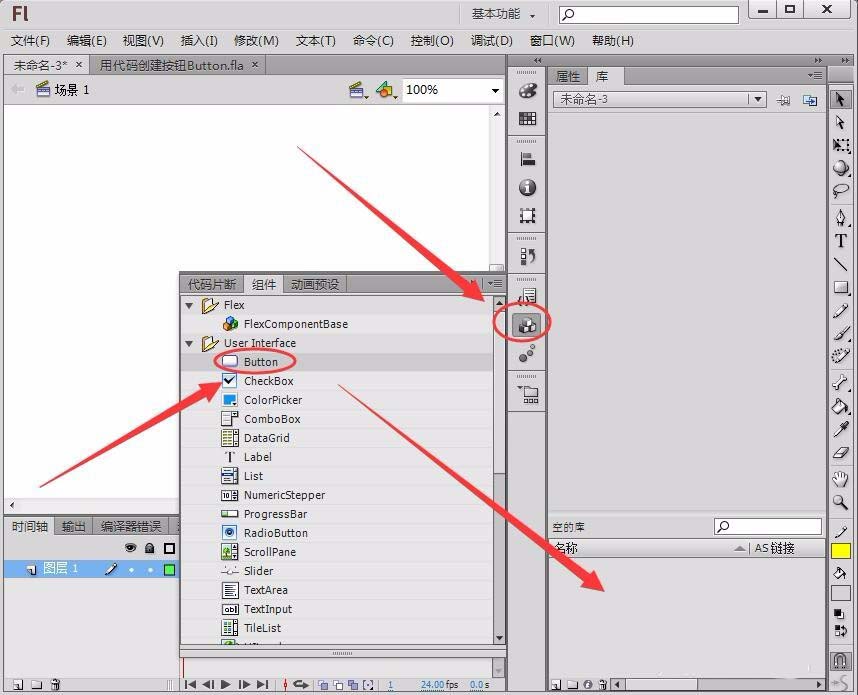Pick the Zoom magnifier tool
The height and width of the screenshot is (695, 858).
pyautogui.click(x=841, y=502)
